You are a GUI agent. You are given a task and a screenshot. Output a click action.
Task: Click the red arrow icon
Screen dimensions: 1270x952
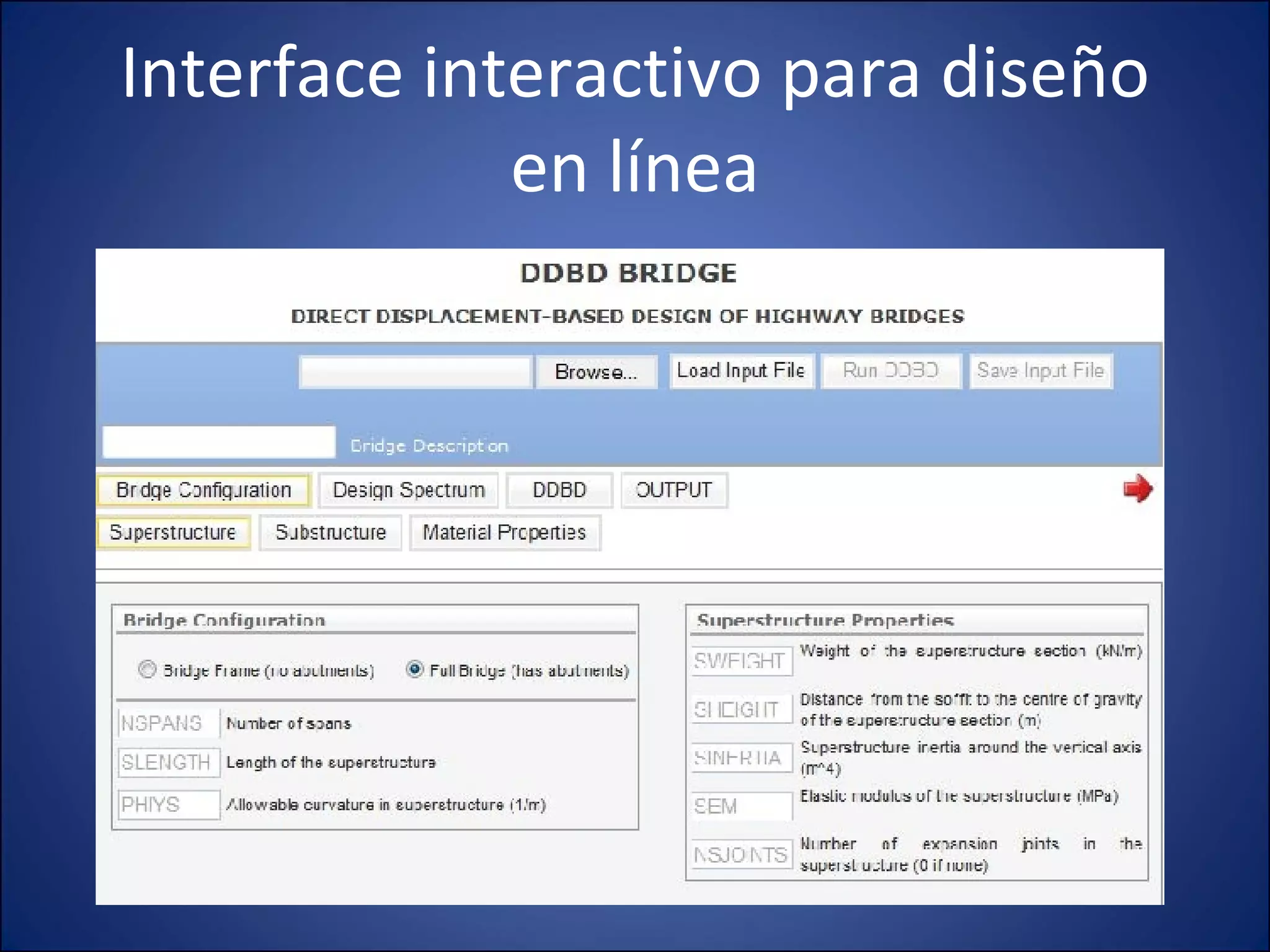point(1137,489)
